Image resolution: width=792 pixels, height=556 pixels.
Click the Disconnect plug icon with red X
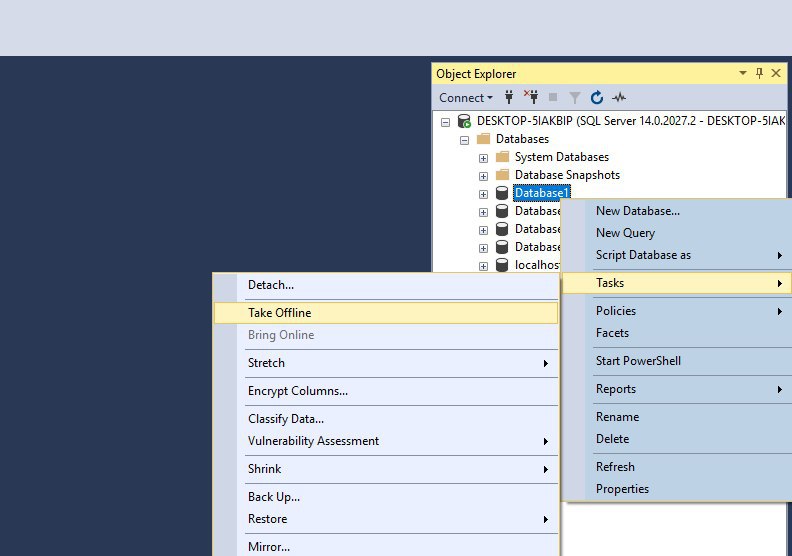click(x=531, y=97)
